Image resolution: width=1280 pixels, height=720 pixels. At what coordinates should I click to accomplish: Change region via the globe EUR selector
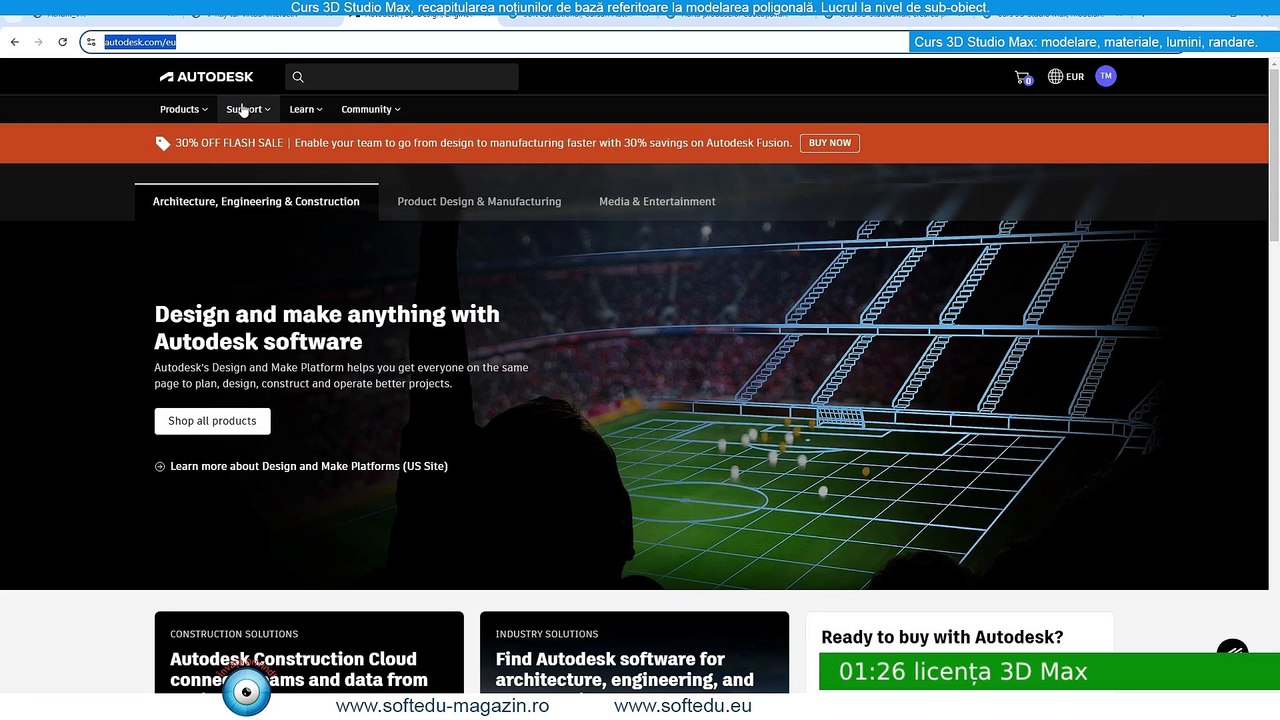pos(1066,77)
